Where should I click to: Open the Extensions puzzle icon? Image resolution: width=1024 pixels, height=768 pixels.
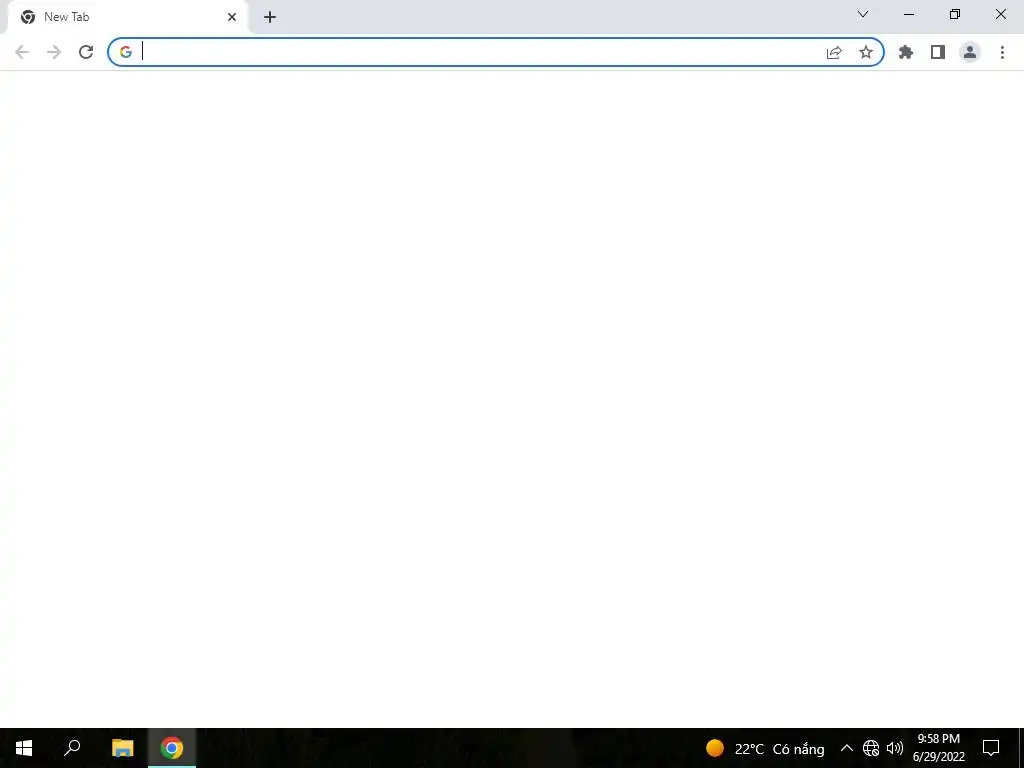click(x=906, y=52)
